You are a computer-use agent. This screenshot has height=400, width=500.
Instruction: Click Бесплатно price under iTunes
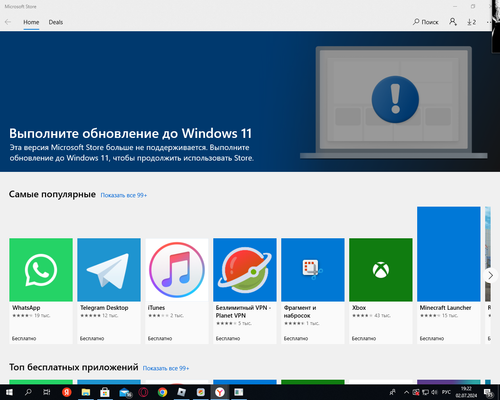(160, 338)
